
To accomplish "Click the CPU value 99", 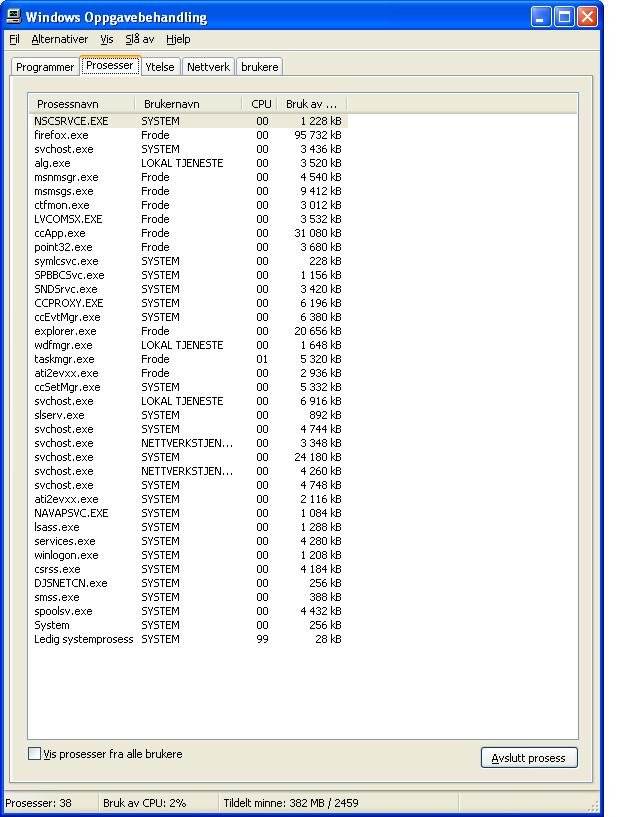I will click(262, 639).
